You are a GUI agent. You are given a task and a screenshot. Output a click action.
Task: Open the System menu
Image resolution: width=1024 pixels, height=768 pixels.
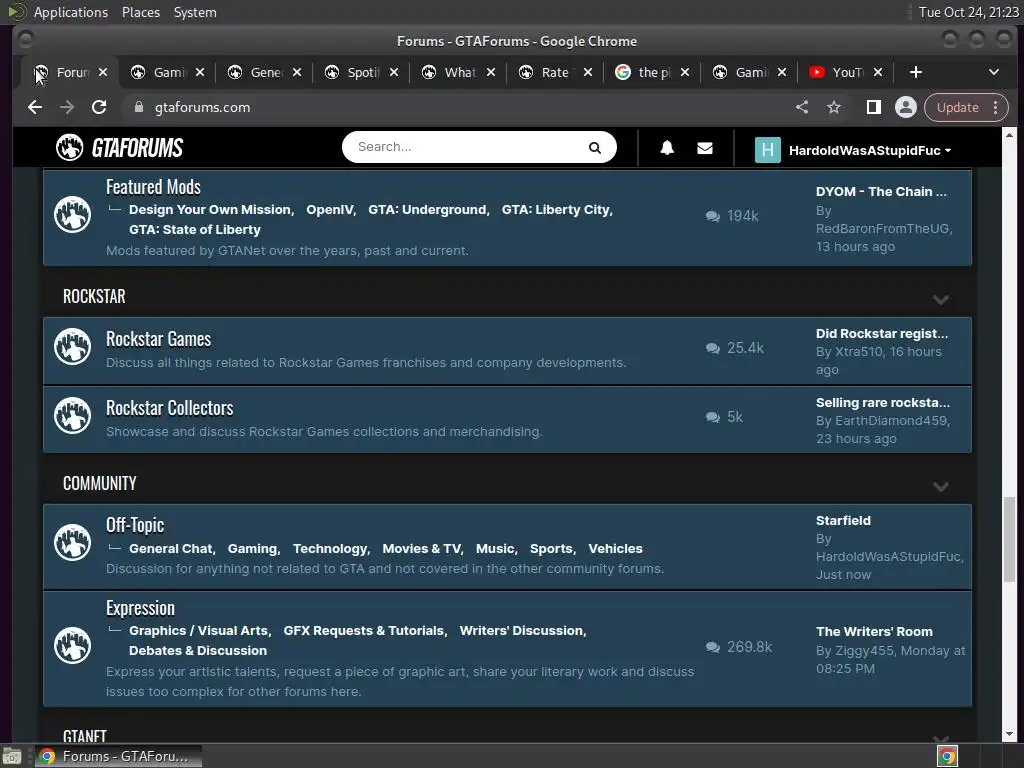tap(195, 12)
